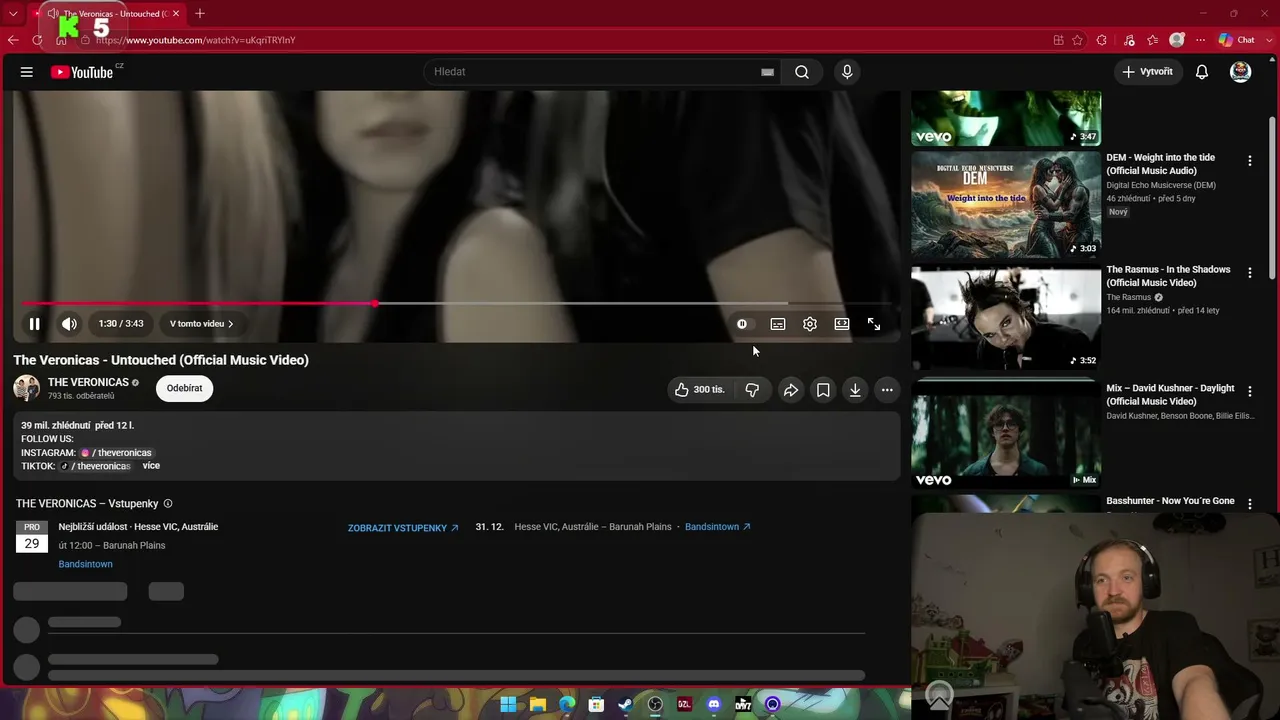This screenshot has width=1280, height=720.
Task: Switch to OBS Studio in taskbar
Action: pyautogui.click(x=655, y=704)
